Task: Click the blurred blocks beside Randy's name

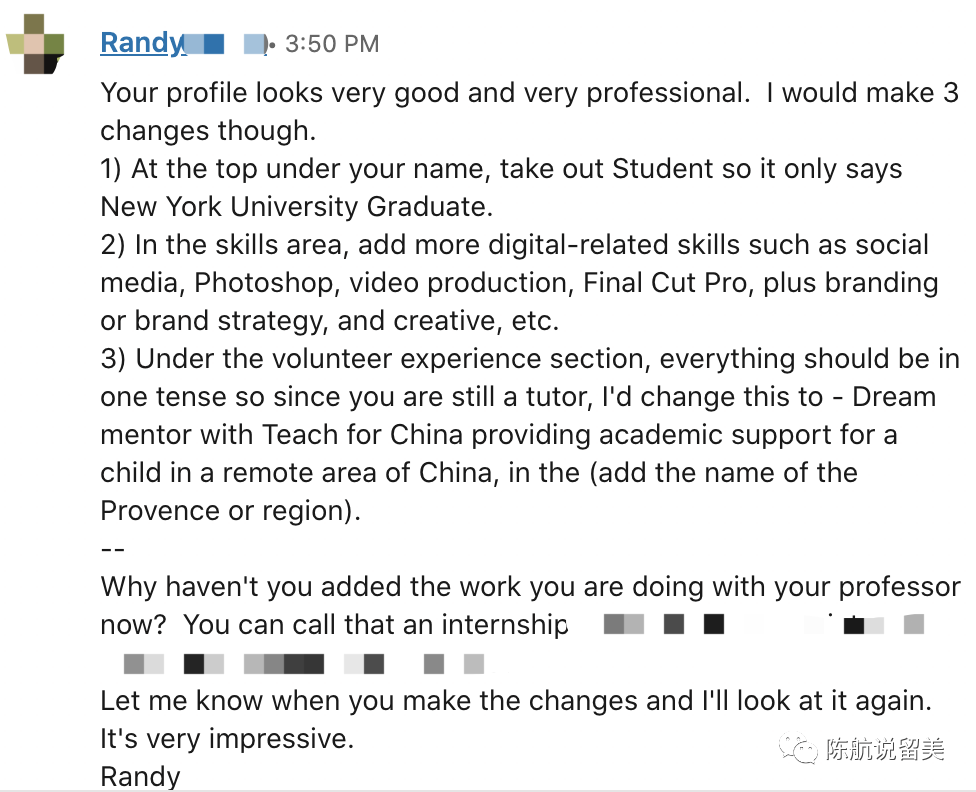Action: pyautogui.click(x=226, y=44)
